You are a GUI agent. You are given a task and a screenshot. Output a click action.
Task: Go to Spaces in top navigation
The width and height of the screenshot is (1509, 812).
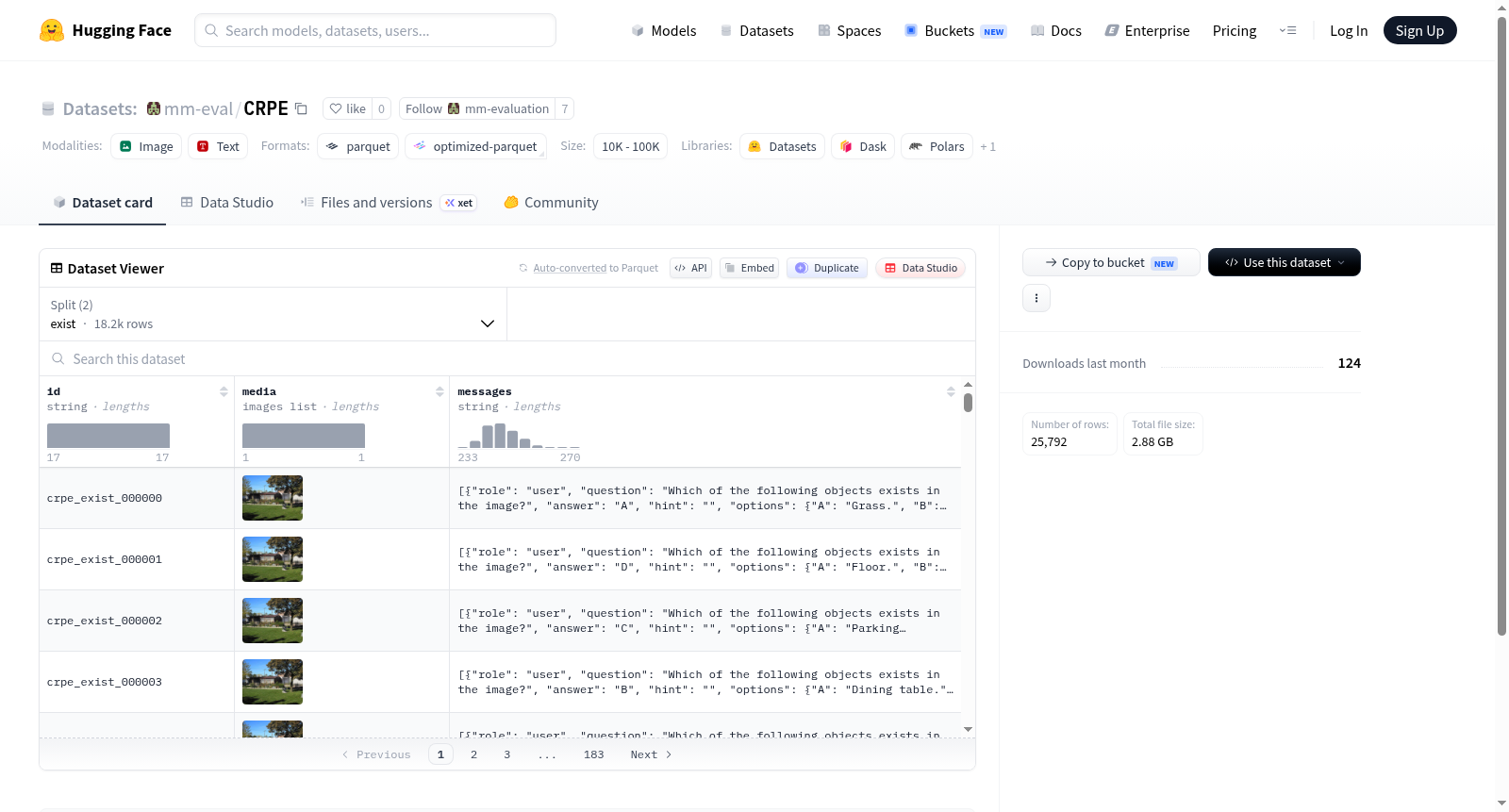click(849, 30)
